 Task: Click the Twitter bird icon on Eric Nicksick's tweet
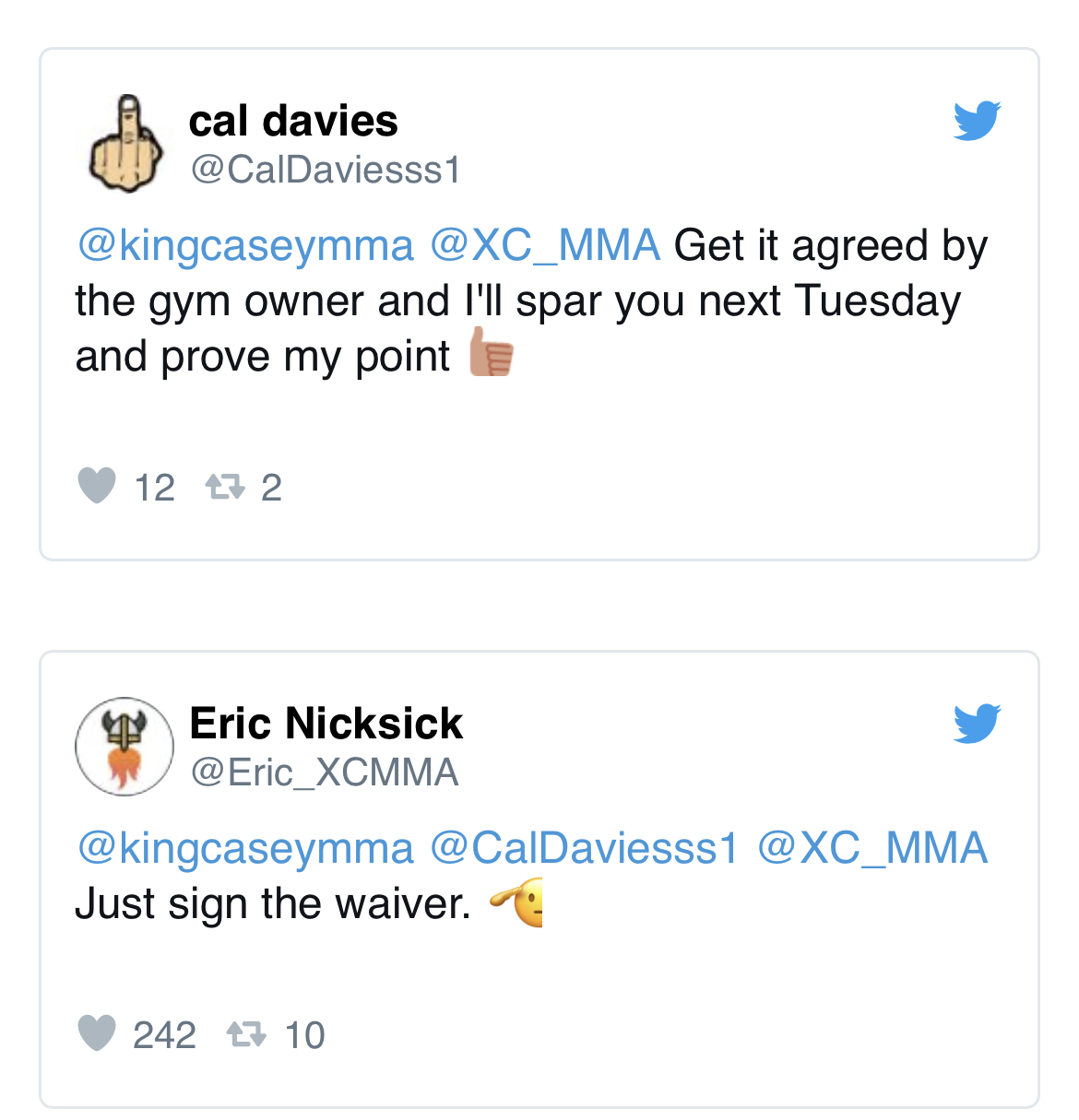pyautogui.click(x=977, y=723)
